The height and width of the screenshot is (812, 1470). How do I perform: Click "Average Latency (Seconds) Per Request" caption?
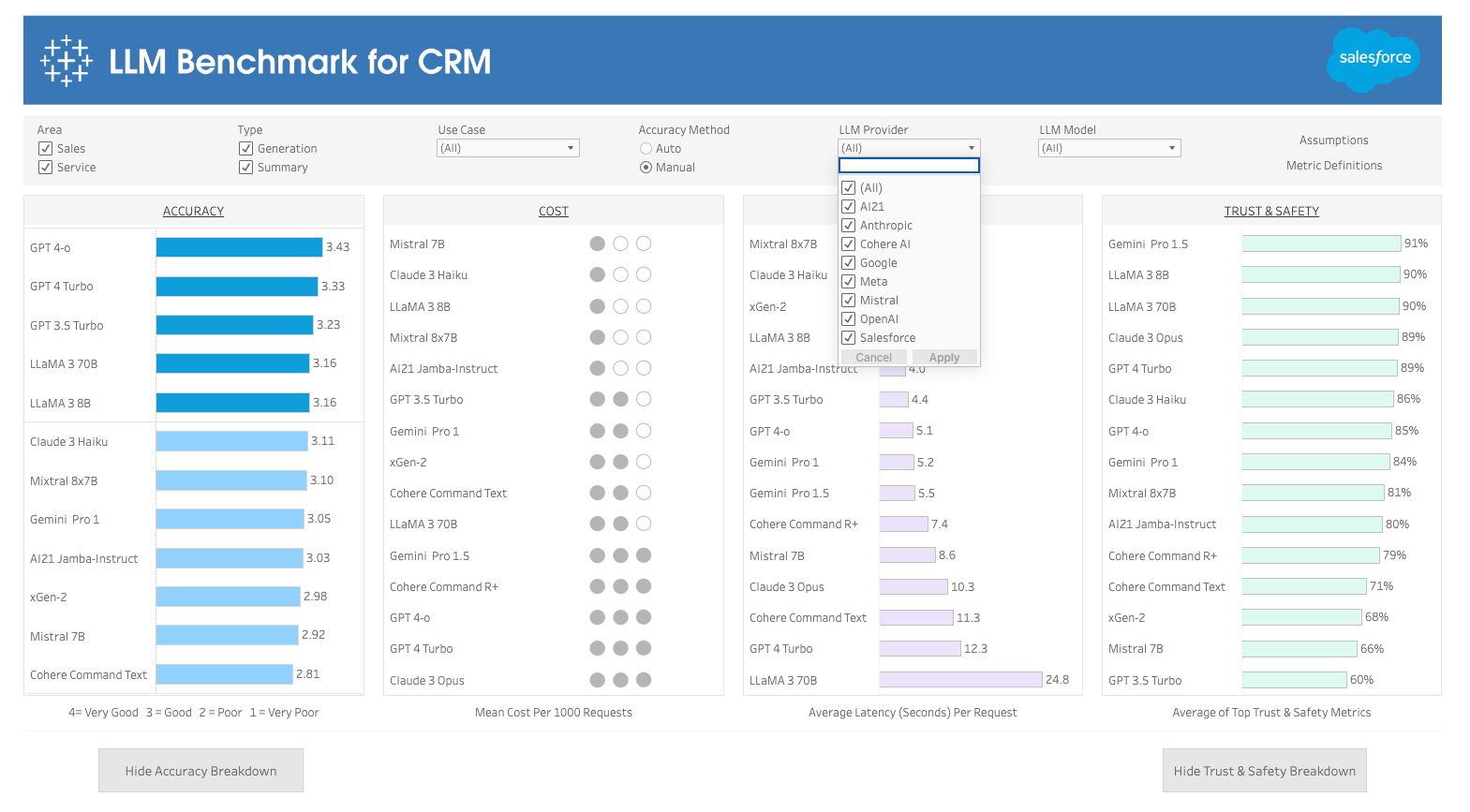click(x=913, y=712)
